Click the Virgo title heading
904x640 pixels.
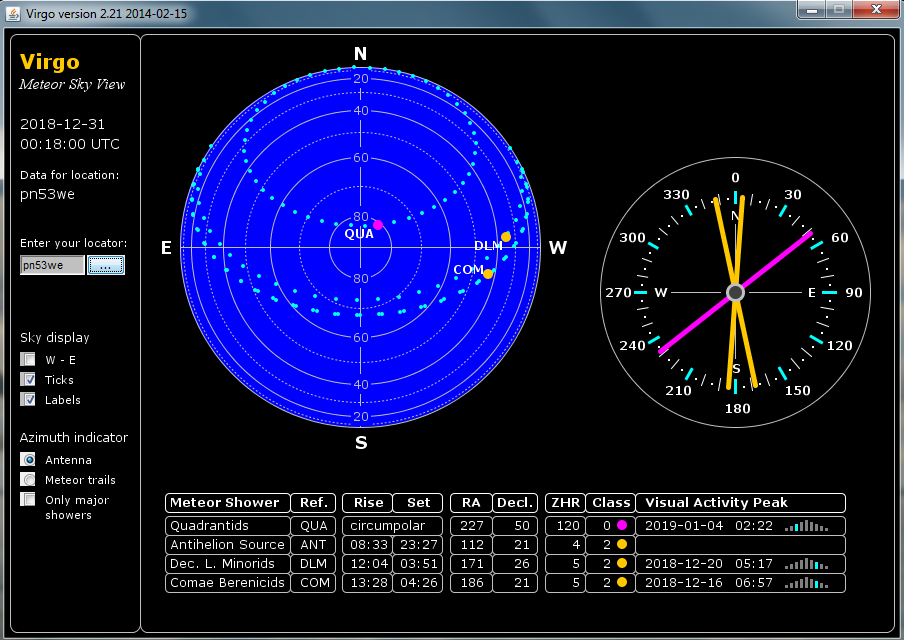(50, 62)
